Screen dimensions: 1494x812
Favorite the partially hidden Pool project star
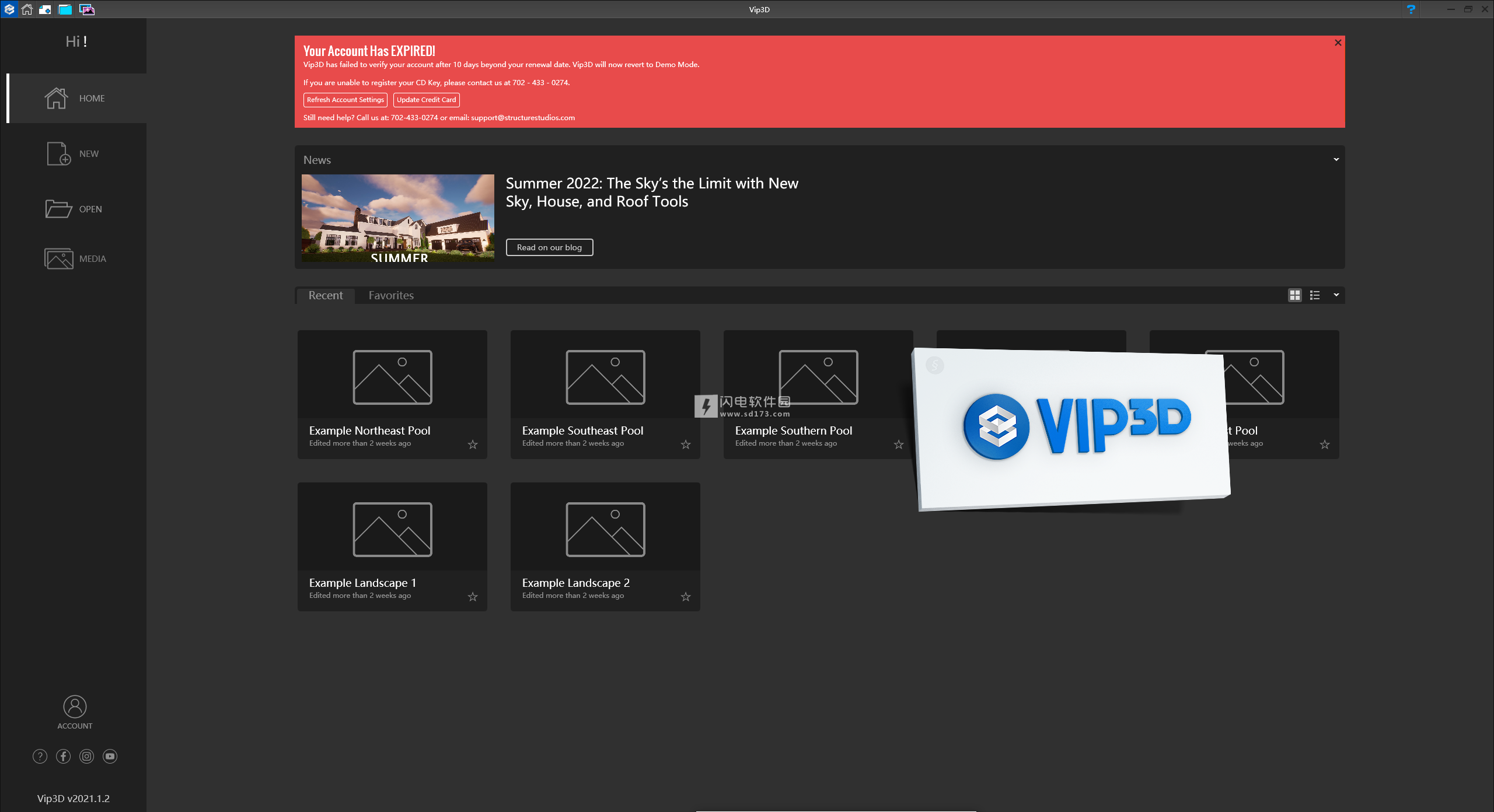pyautogui.click(x=1325, y=444)
